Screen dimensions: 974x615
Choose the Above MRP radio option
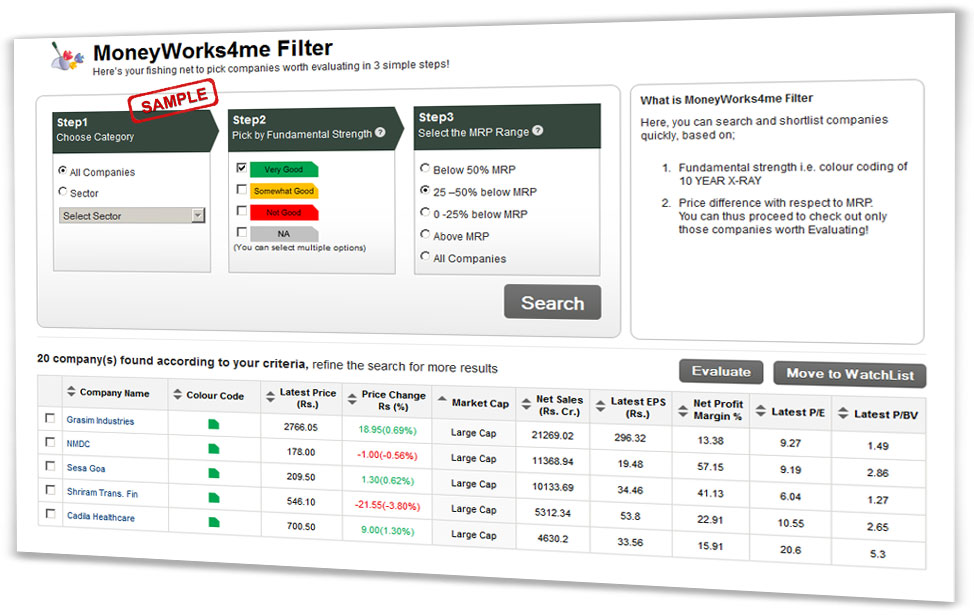click(x=426, y=236)
